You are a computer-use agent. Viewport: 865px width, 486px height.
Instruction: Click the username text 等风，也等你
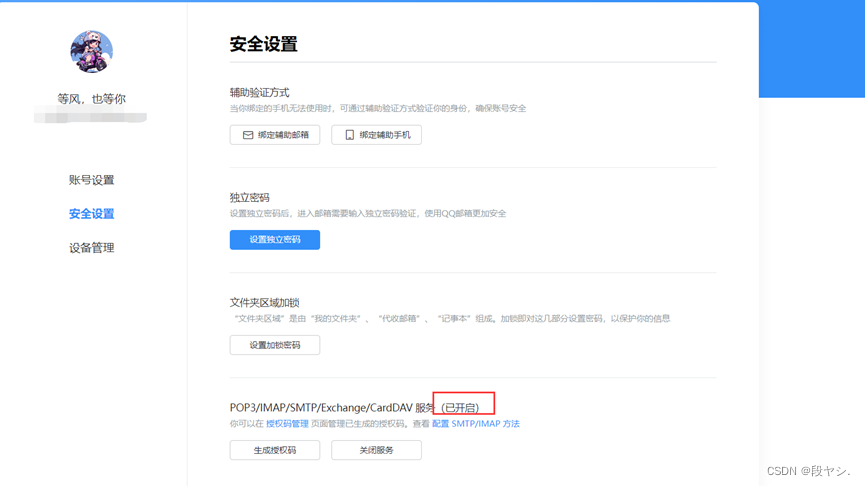coord(92,99)
